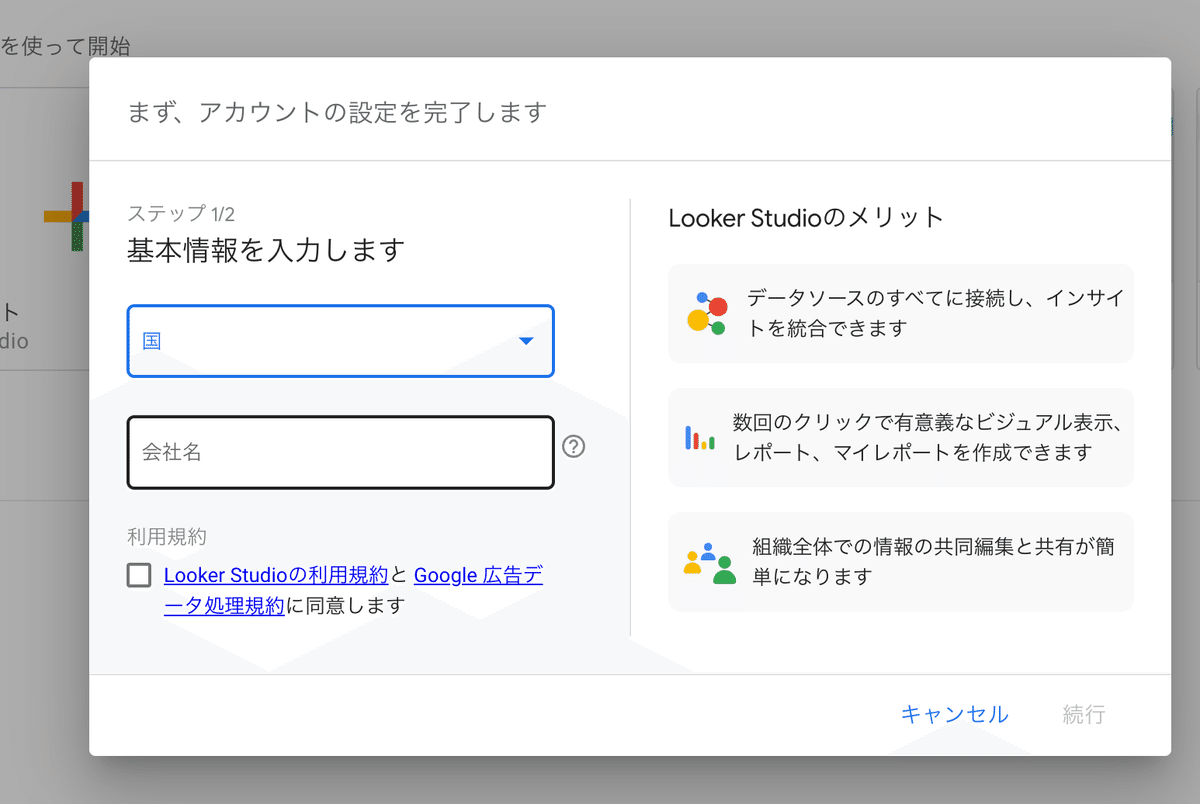1200x804 pixels.
Task: Focus the 会社名 company name field
Action: (340, 452)
